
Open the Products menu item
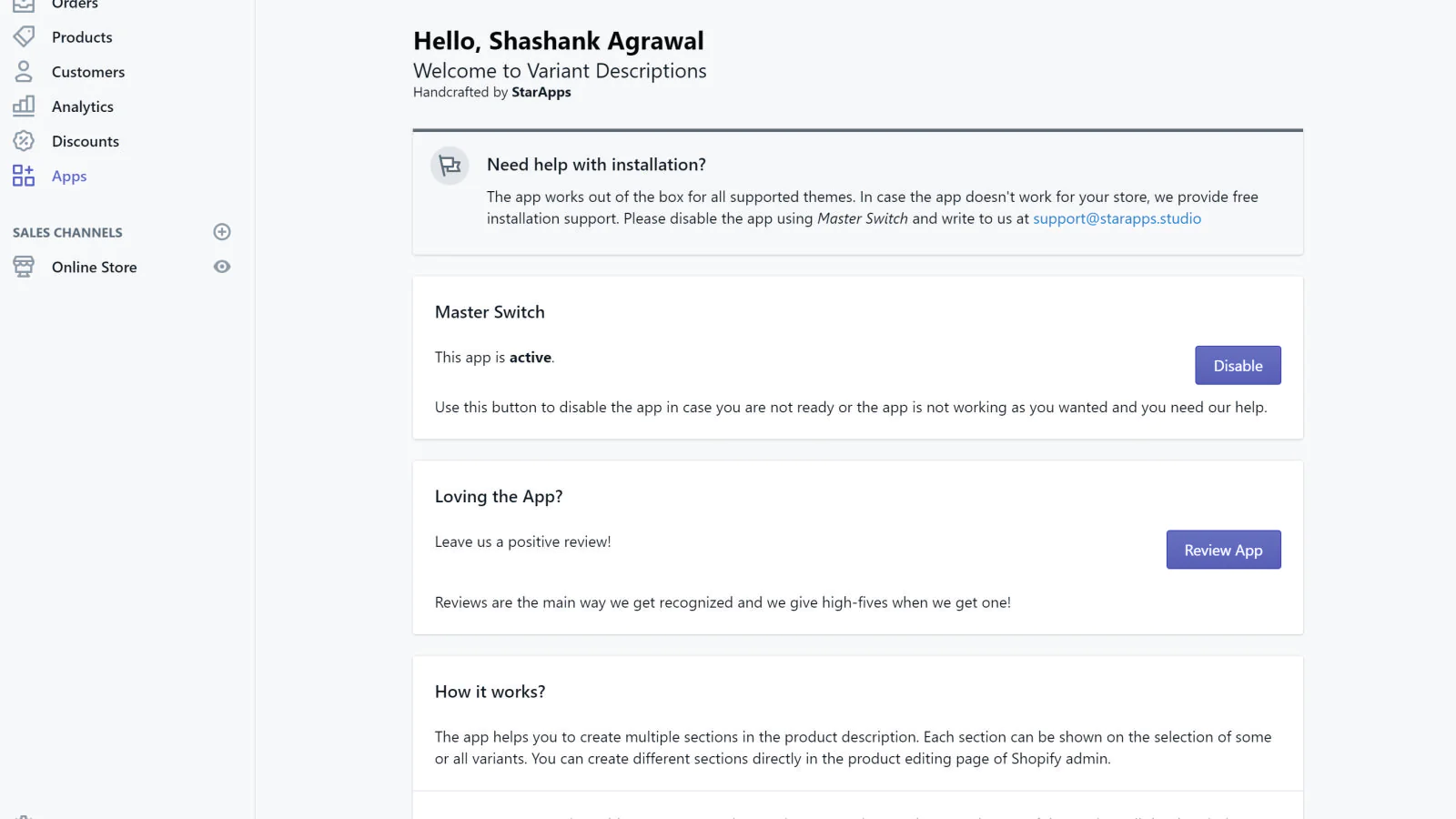coord(82,37)
